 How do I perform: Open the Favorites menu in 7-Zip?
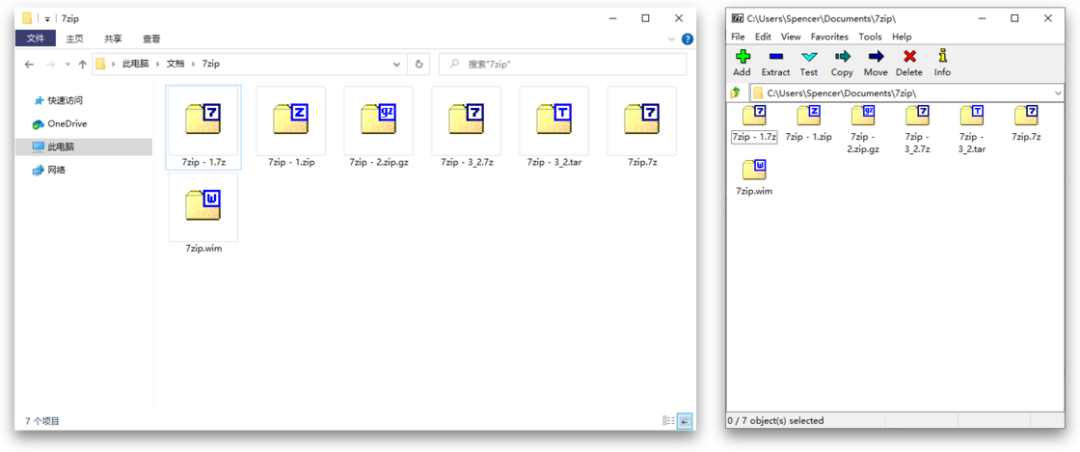point(829,37)
